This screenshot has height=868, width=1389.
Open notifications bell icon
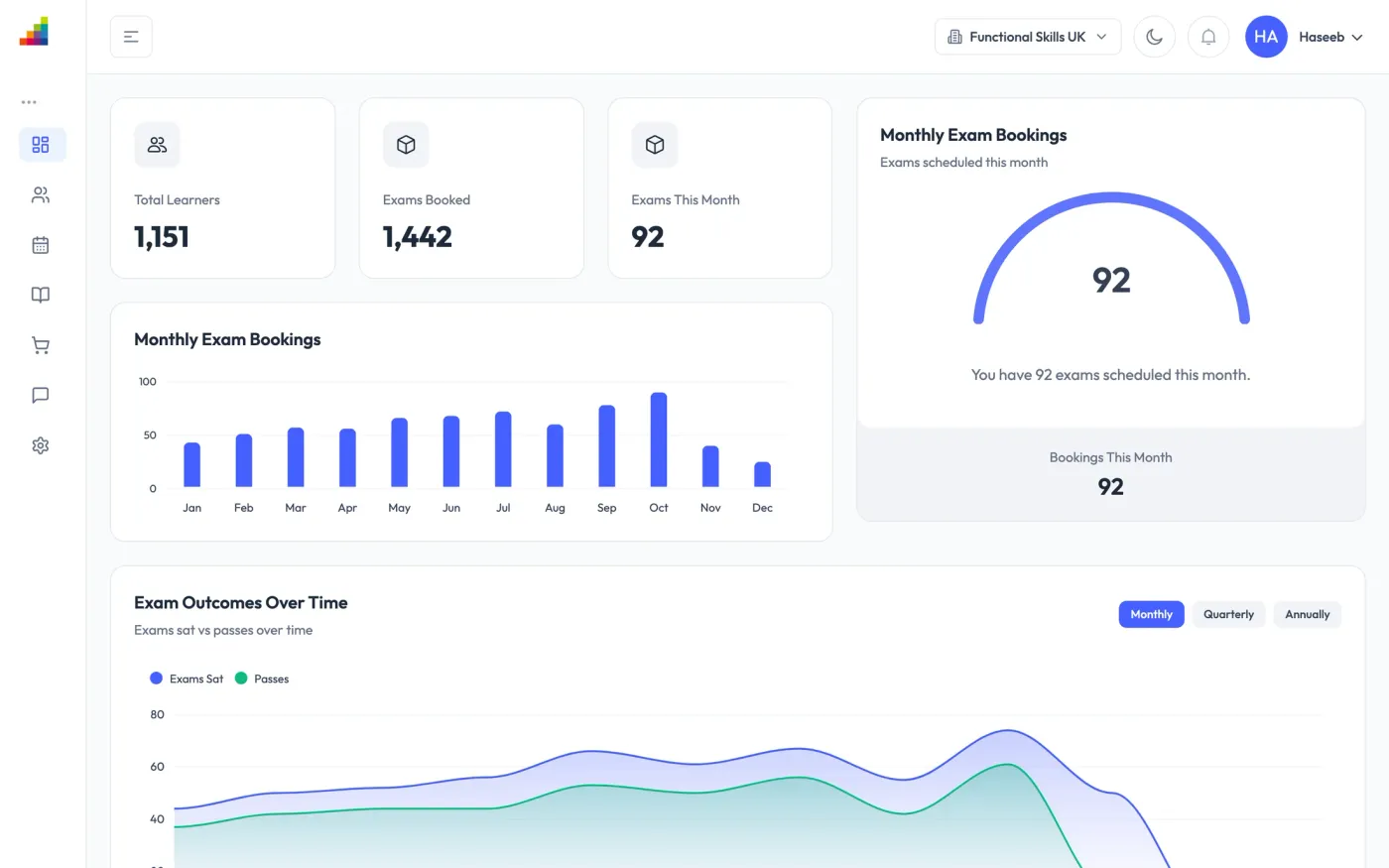click(1208, 37)
